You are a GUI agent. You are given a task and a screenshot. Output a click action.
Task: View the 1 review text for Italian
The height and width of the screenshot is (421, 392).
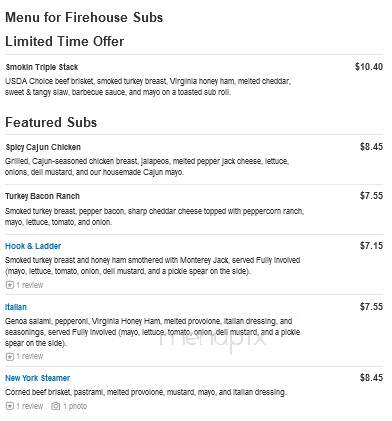click(30, 357)
